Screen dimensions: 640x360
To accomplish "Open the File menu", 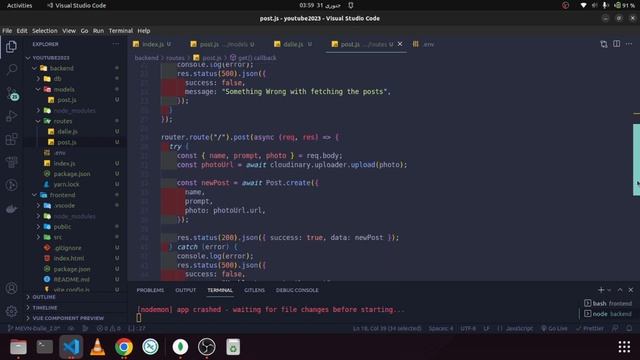I will tap(7, 31).
